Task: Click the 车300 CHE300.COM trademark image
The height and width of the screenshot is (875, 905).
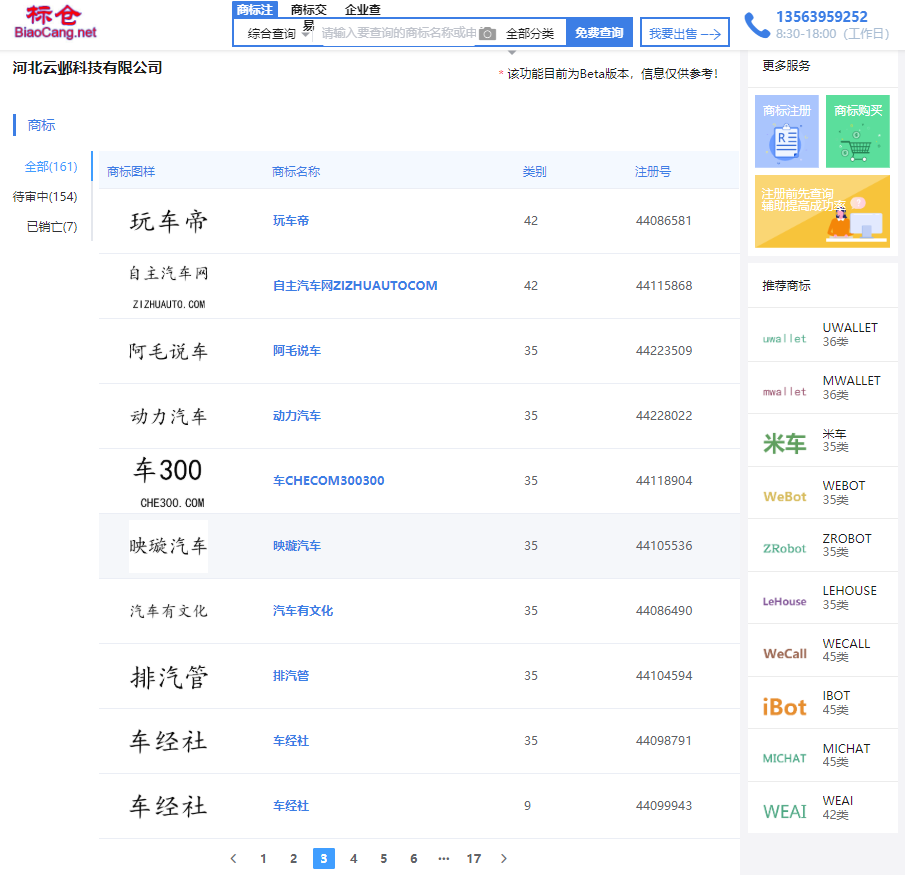Action: point(169,481)
